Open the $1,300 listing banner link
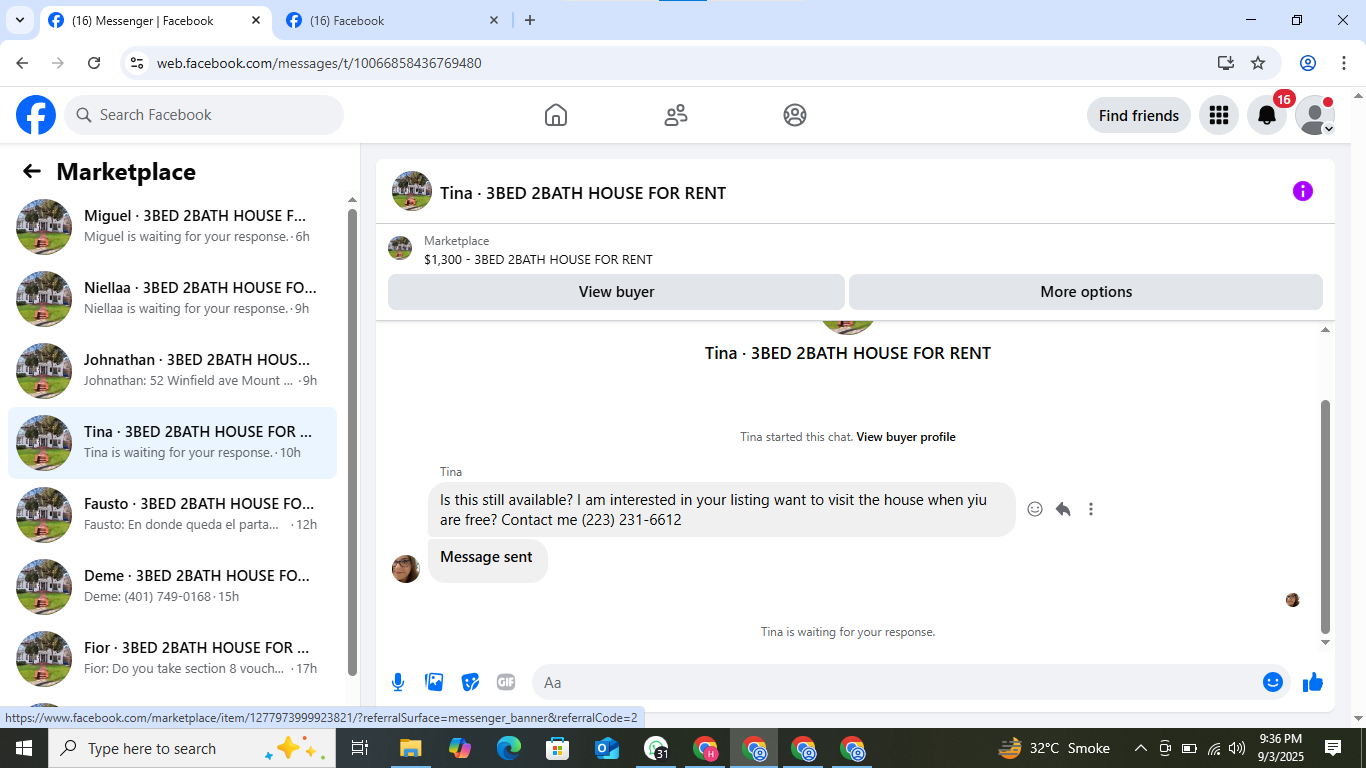 (538, 259)
